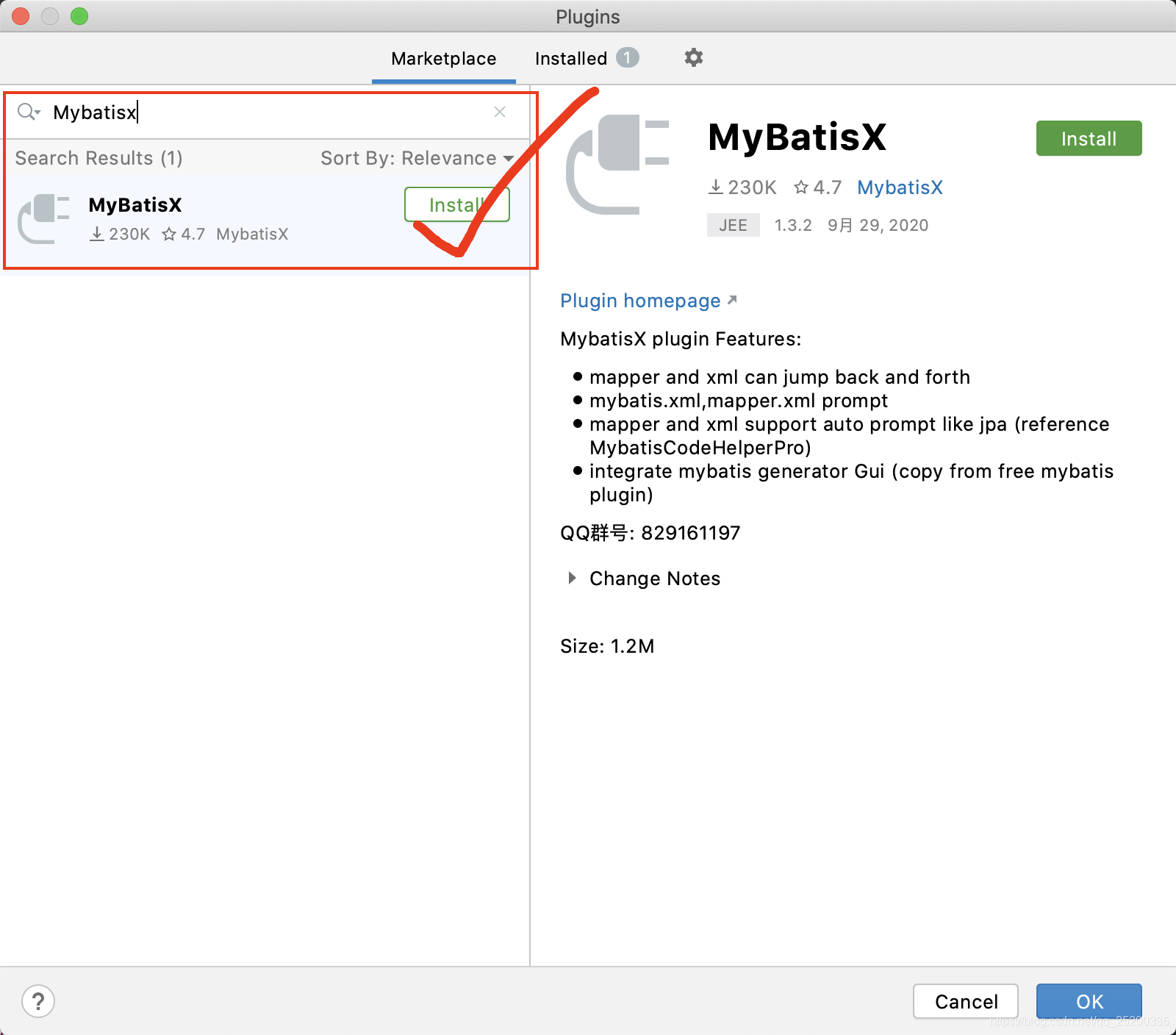Click the Search Results (1) header
This screenshot has width=1176, height=1035.
99,158
